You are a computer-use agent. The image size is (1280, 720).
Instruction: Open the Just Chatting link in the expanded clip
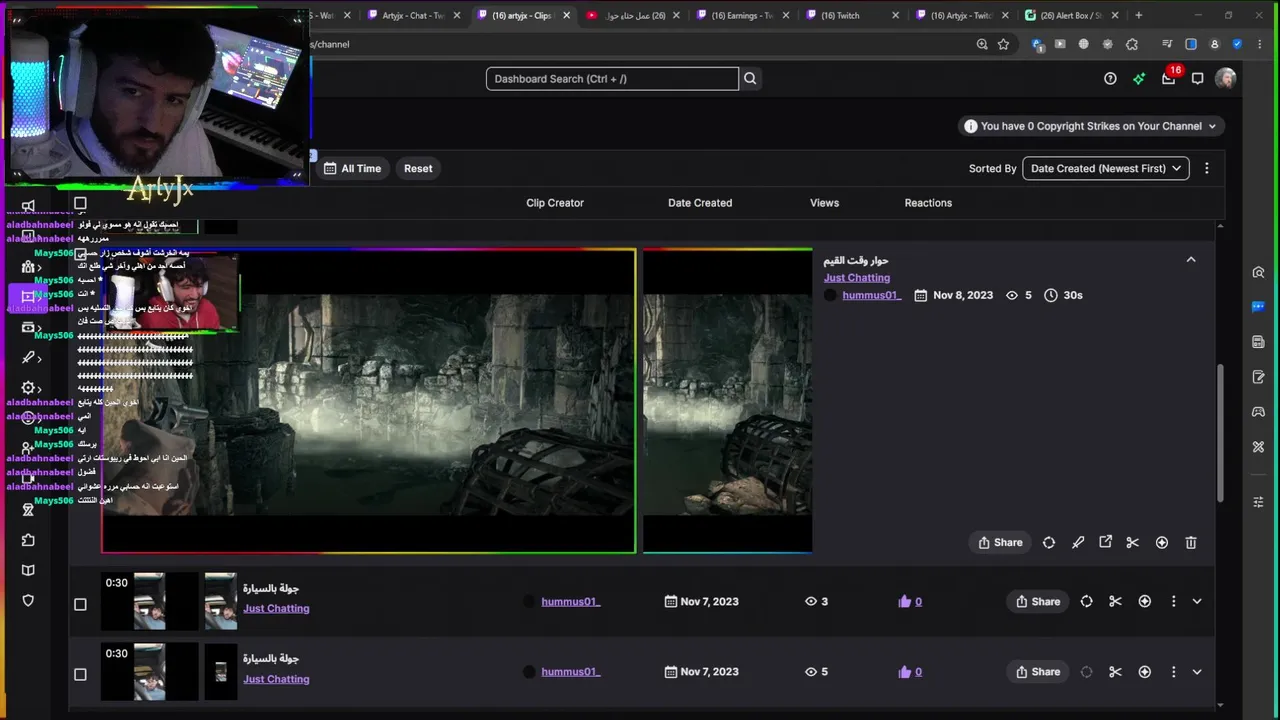click(x=857, y=278)
